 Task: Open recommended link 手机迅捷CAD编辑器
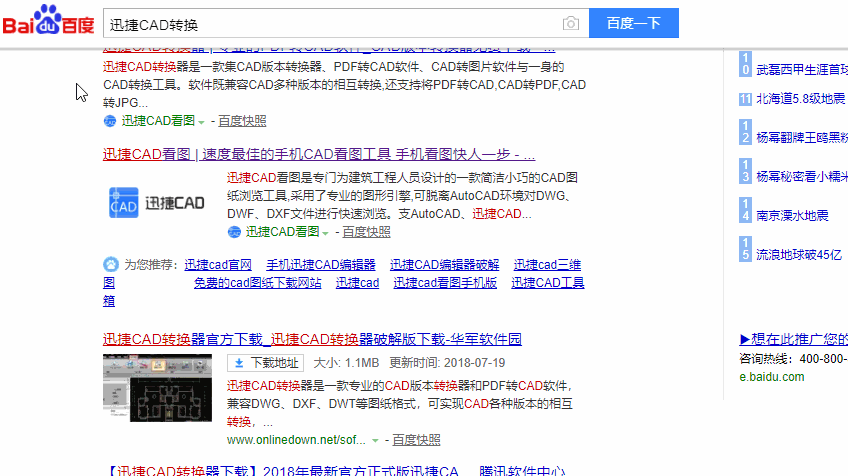321,265
